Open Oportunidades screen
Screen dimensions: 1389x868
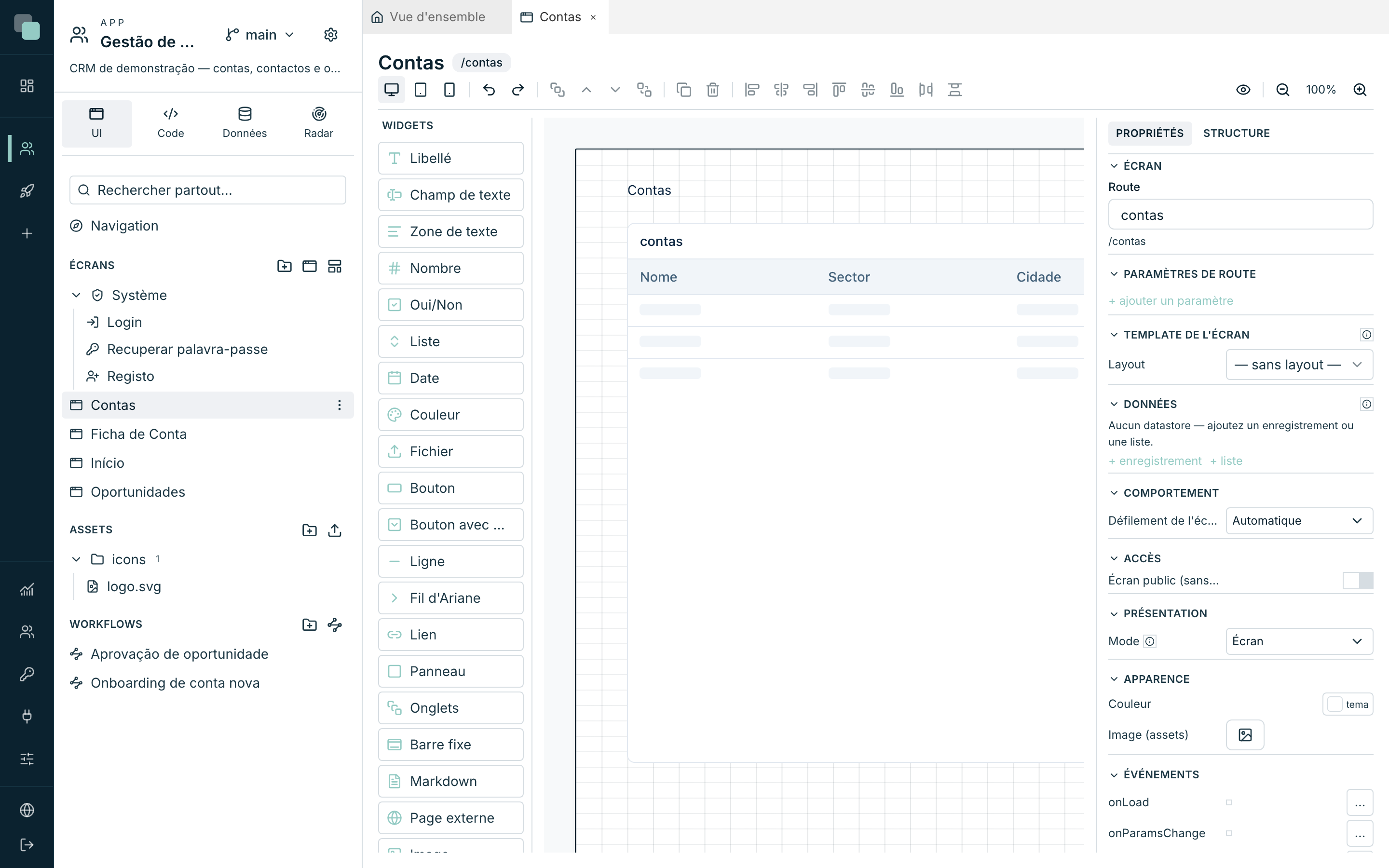coord(208,492)
